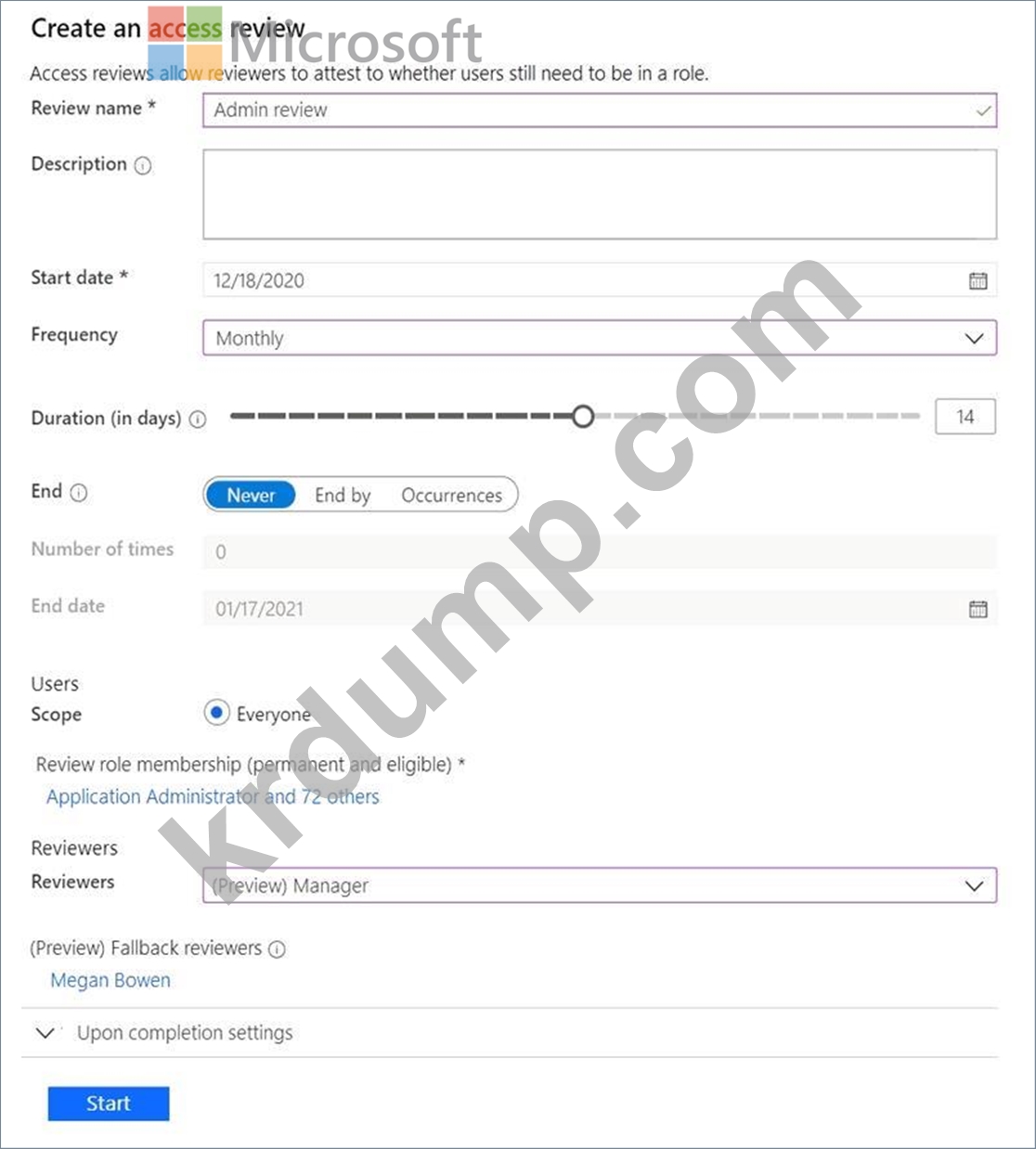Click the Fallback reviewers info icon

pyautogui.click(x=277, y=949)
